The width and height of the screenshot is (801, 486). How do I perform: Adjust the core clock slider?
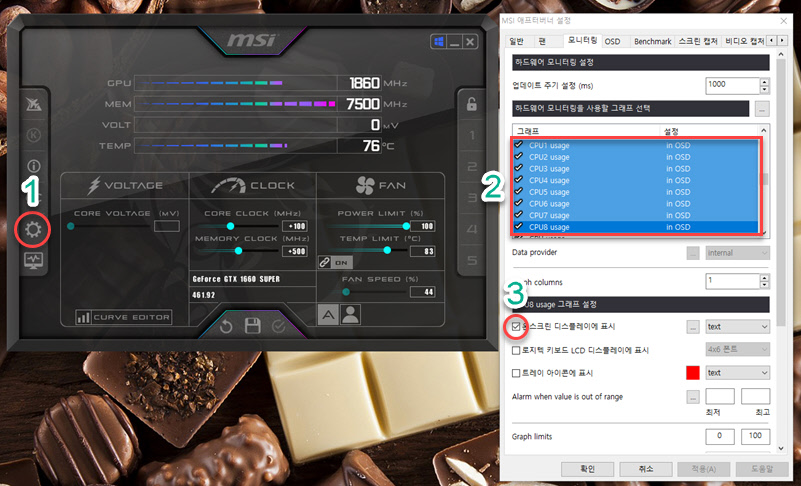(x=230, y=226)
